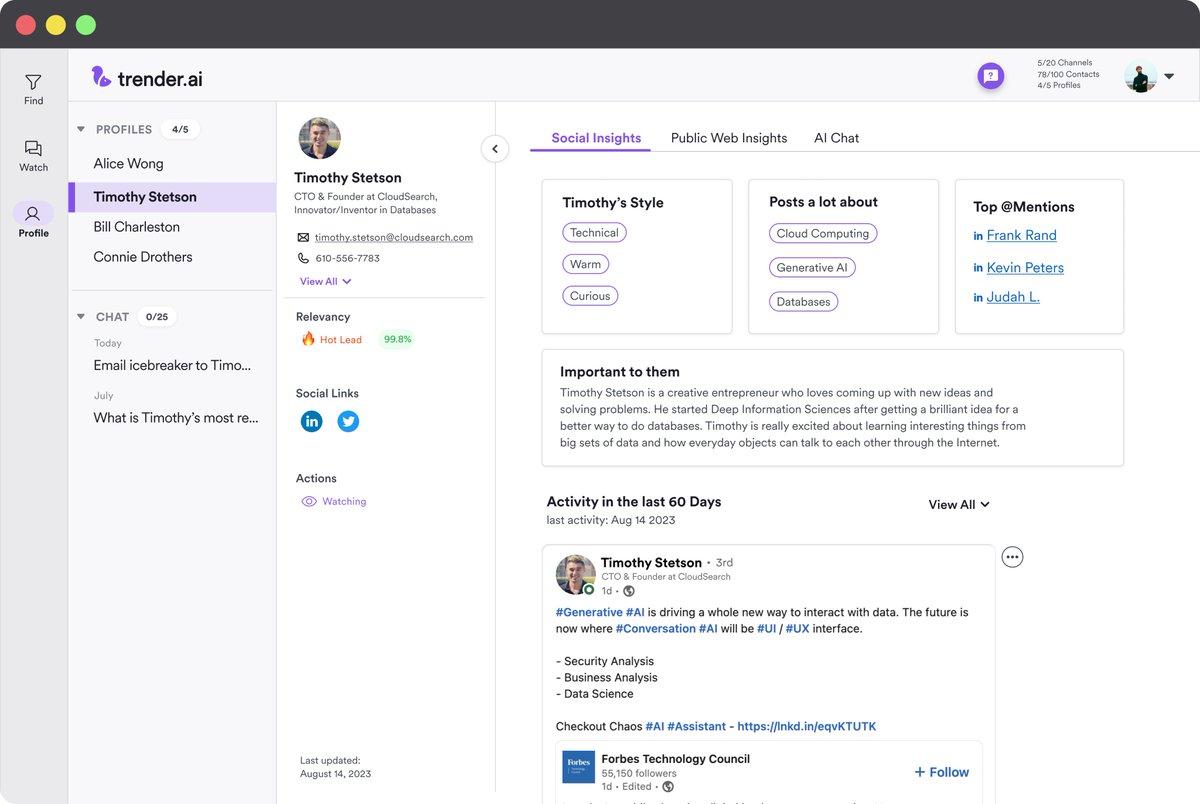
Task: Open the Find sidebar icon
Action: pyautogui.click(x=33, y=88)
